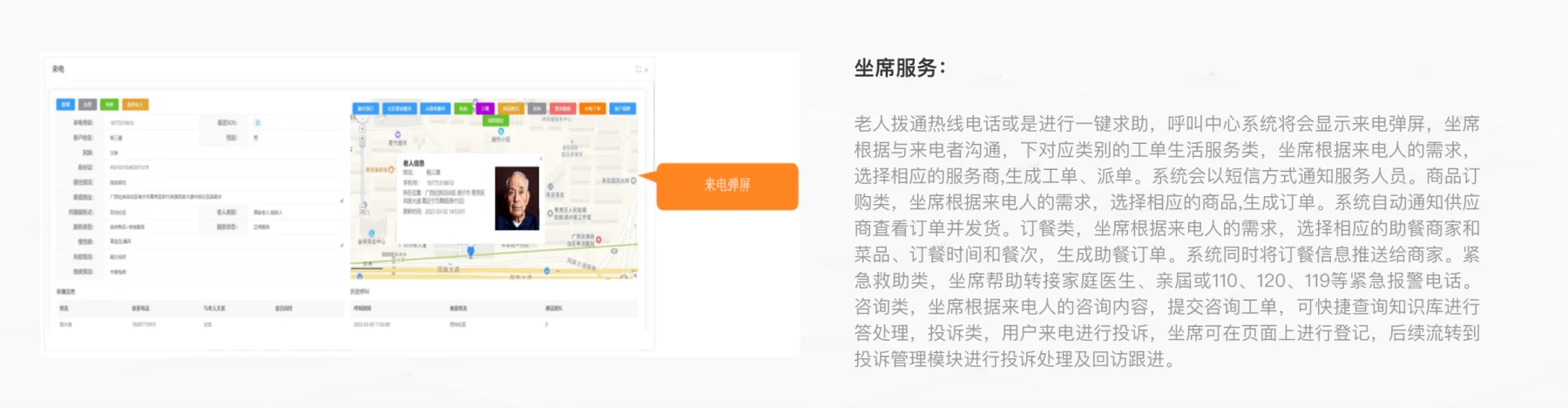
Task: Maximize the 来电 dialog
Action: point(639,69)
